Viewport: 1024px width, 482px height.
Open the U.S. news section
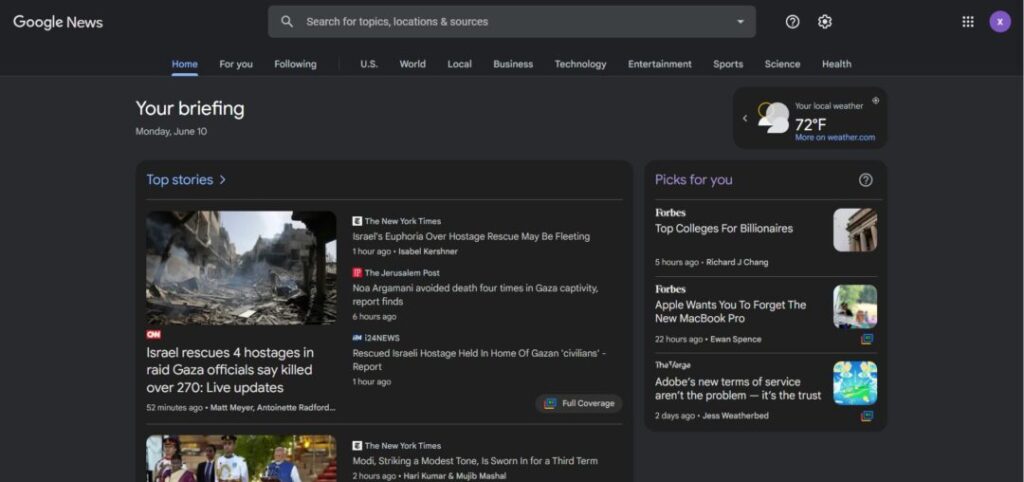coord(369,64)
